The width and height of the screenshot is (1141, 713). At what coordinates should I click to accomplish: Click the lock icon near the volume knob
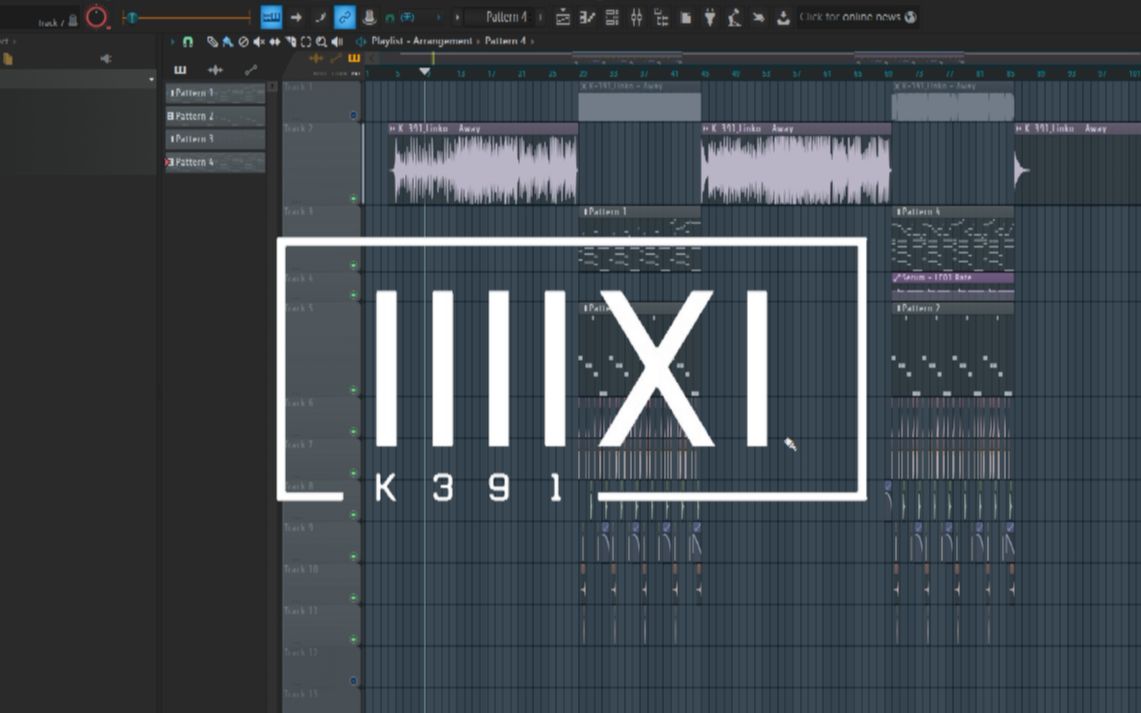[x=73, y=21]
